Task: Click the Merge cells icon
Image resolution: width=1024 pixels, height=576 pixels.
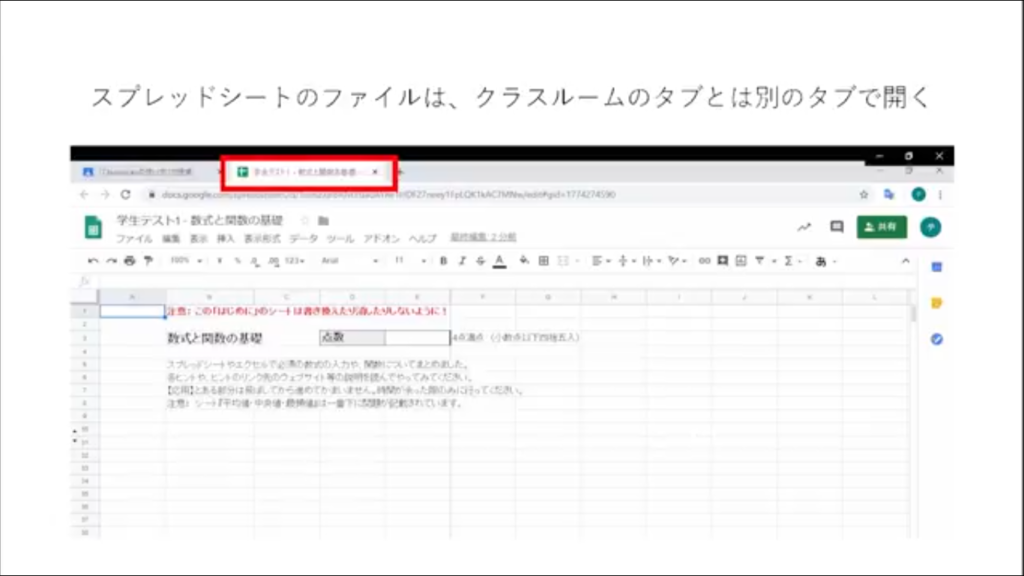Action: click(x=563, y=261)
